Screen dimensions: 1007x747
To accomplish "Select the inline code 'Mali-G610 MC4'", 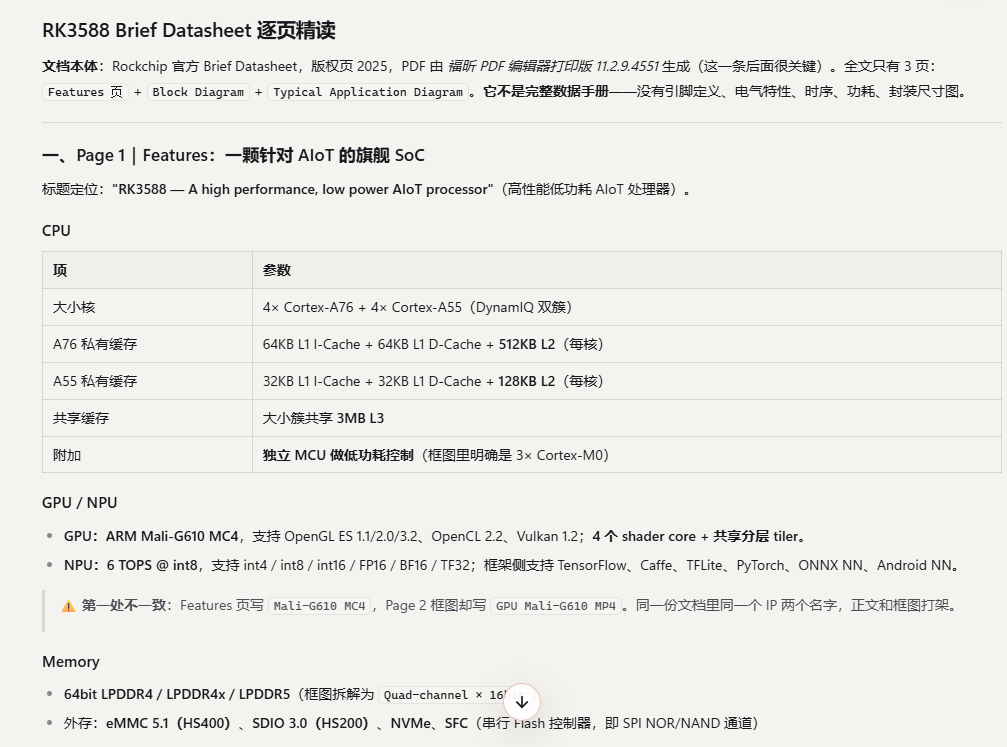I will click(x=319, y=606).
